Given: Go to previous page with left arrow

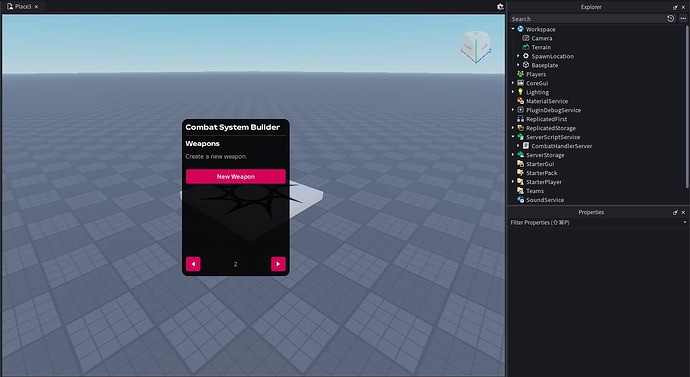Looking at the screenshot, I should (x=193, y=264).
